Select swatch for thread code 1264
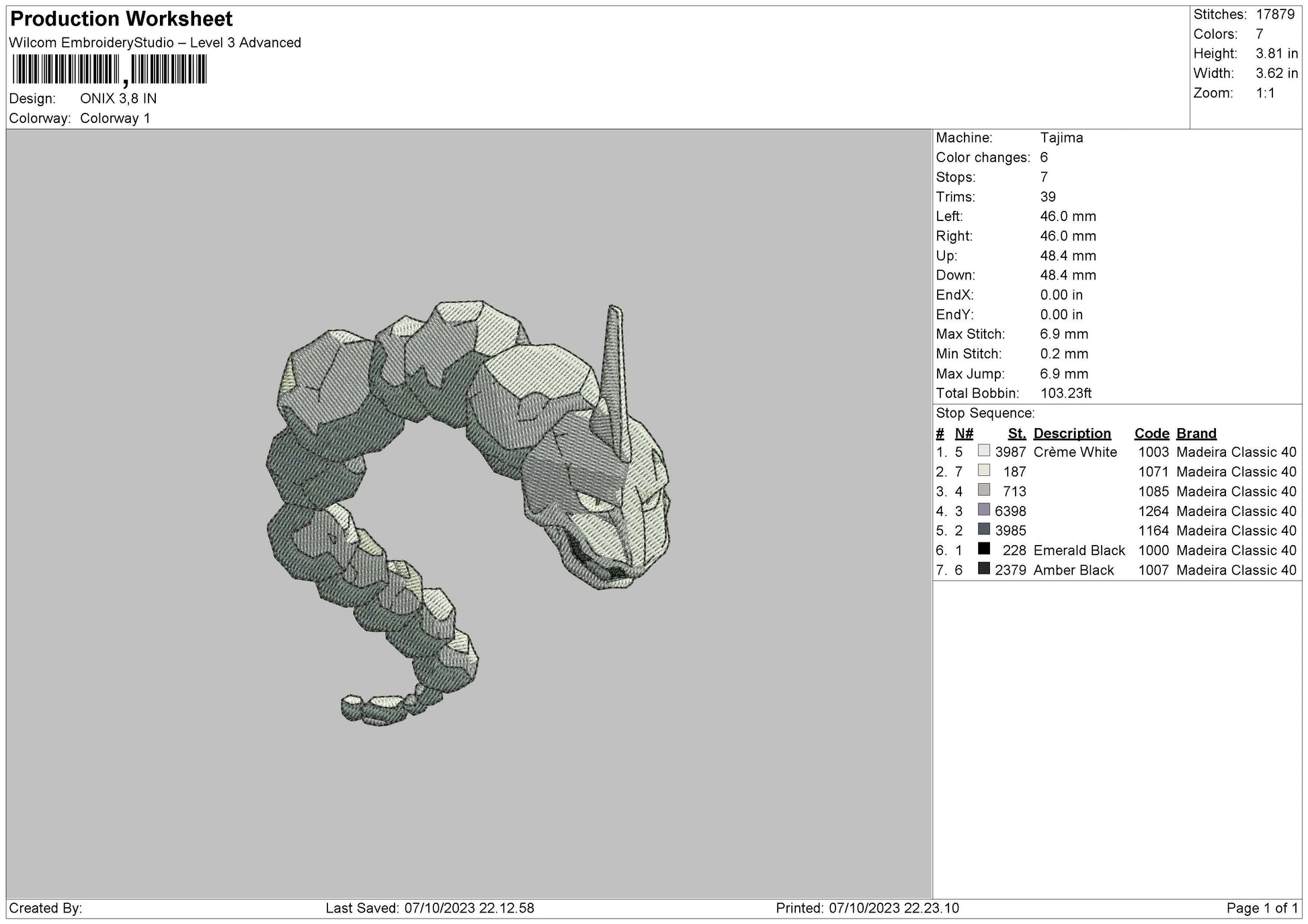Image resolution: width=1308 pixels, height=924 pixels. 984,511
